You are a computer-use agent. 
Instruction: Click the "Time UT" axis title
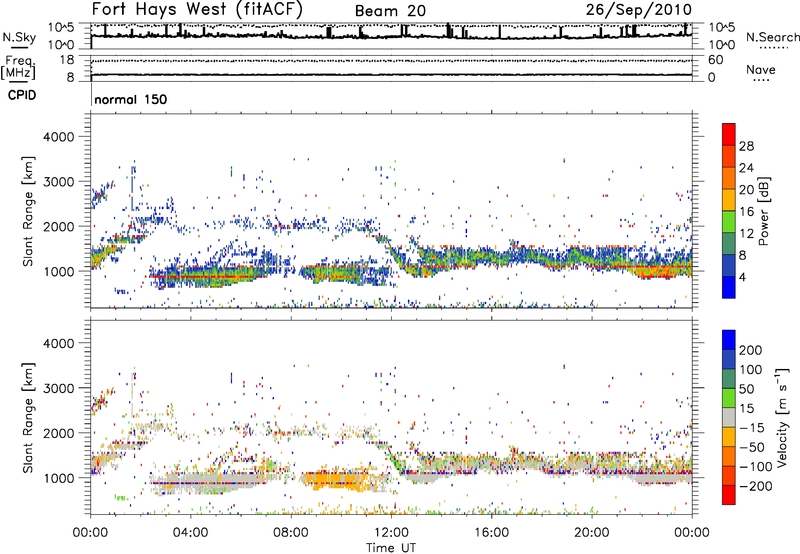(391, 548)
